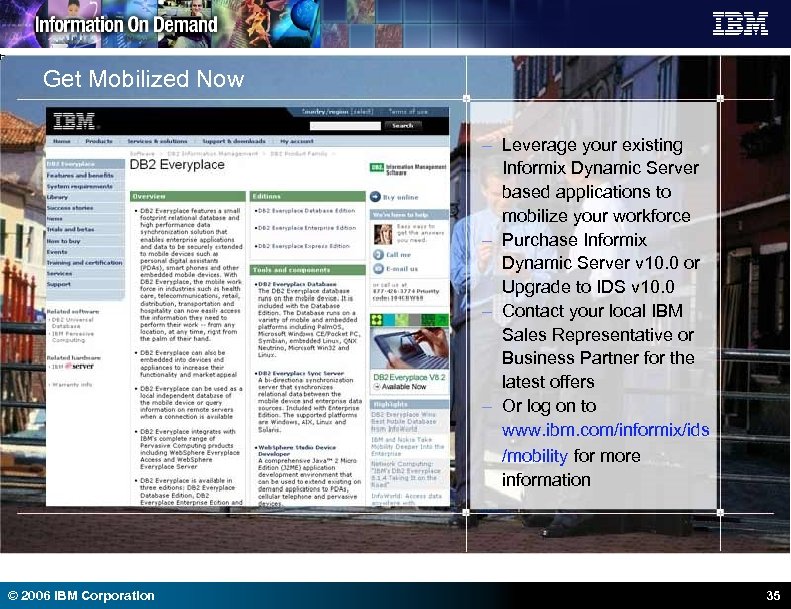The width and height of the screenshot is (791, 609).
Task: Click the 'Information On Demand' banner title
Action: click(x=126, y=24)
